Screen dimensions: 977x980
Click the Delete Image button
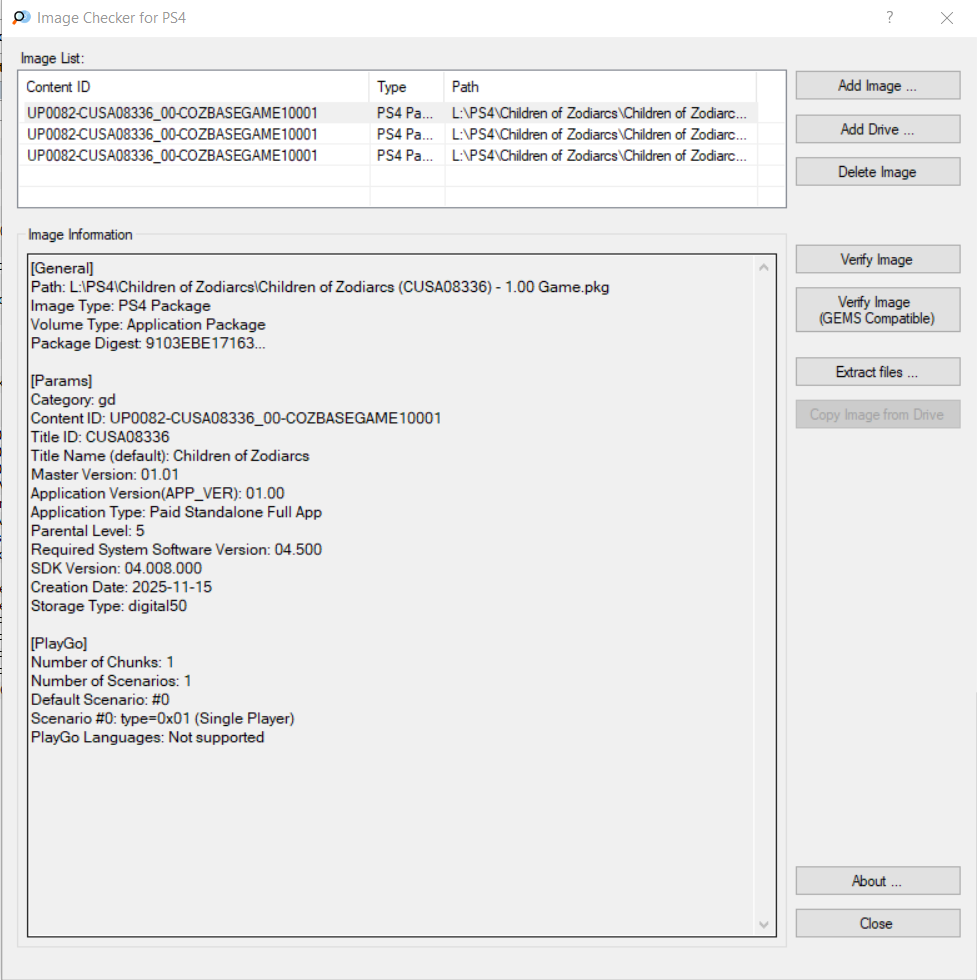[877, 172]
